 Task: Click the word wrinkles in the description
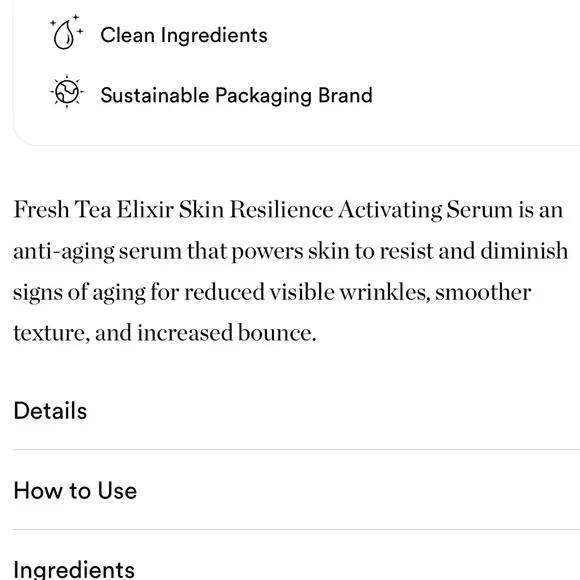click(x=385, y=292)
